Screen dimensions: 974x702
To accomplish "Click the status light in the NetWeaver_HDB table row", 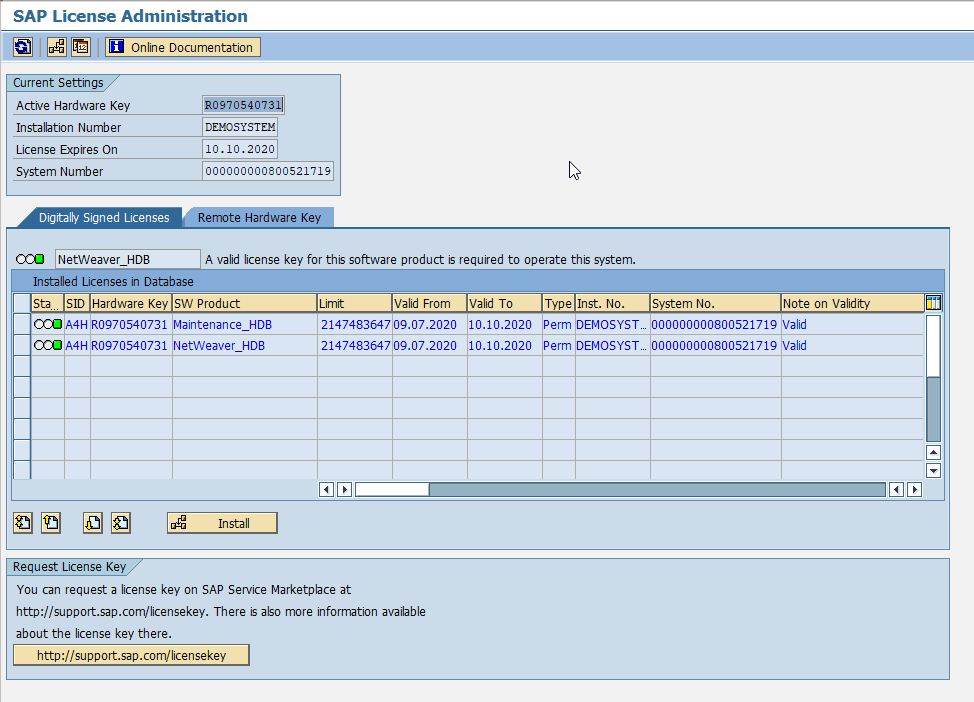I will click(x=48, y=345).
